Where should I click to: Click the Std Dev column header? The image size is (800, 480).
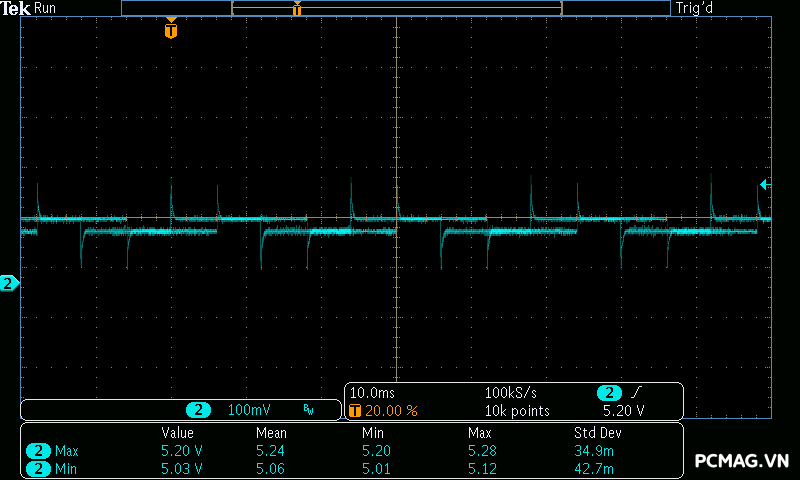pos(595,433)
